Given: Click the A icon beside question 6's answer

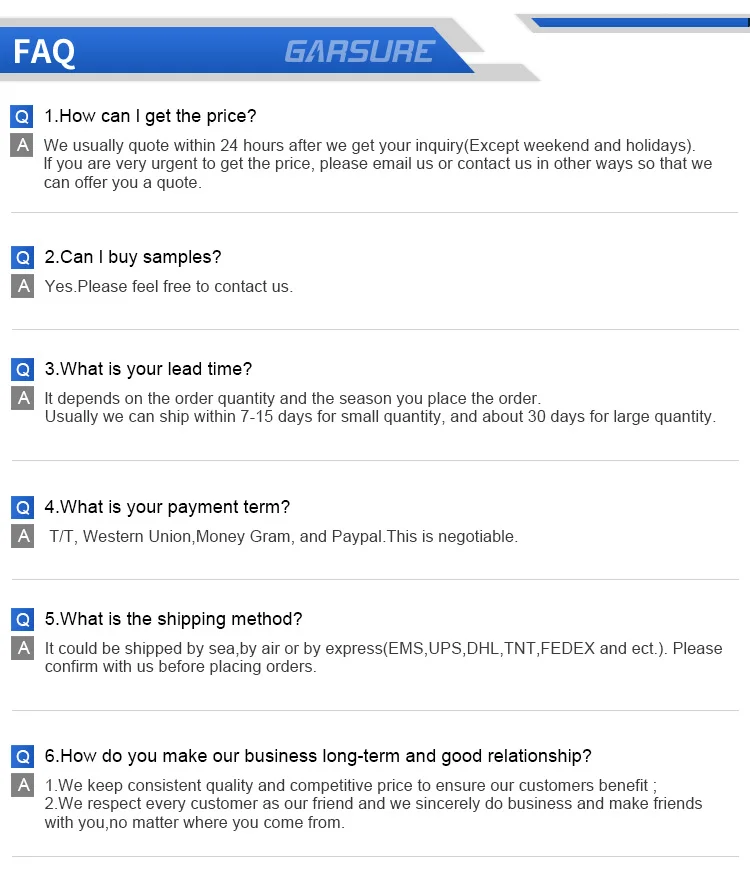Looking at the screenshot, I should coord(23,785).
